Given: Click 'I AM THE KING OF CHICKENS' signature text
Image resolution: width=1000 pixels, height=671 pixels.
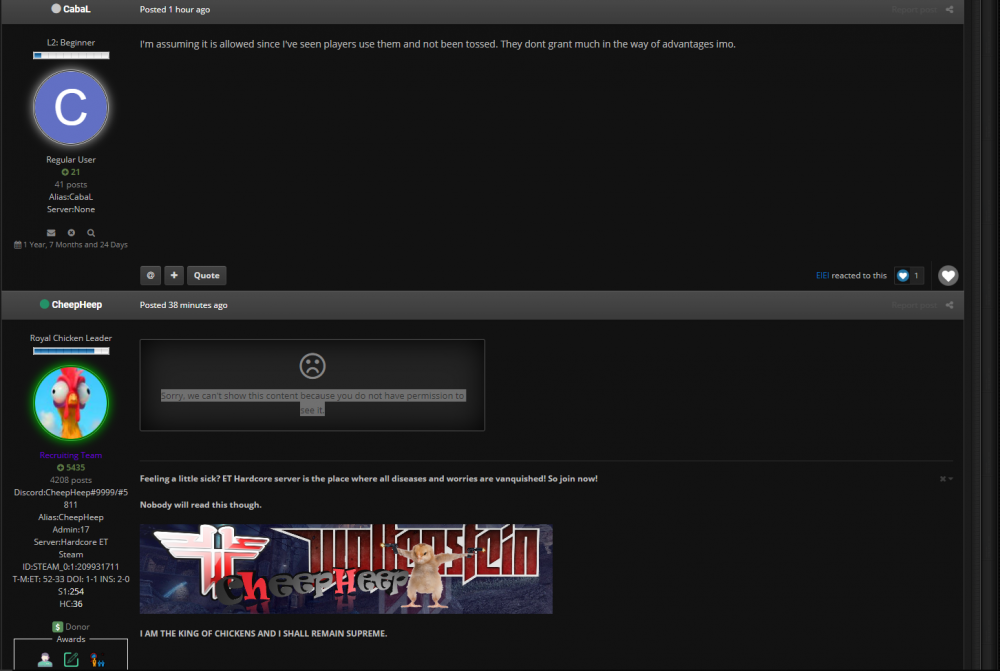Looking at the screenshot, I should [x=263, y=633].
